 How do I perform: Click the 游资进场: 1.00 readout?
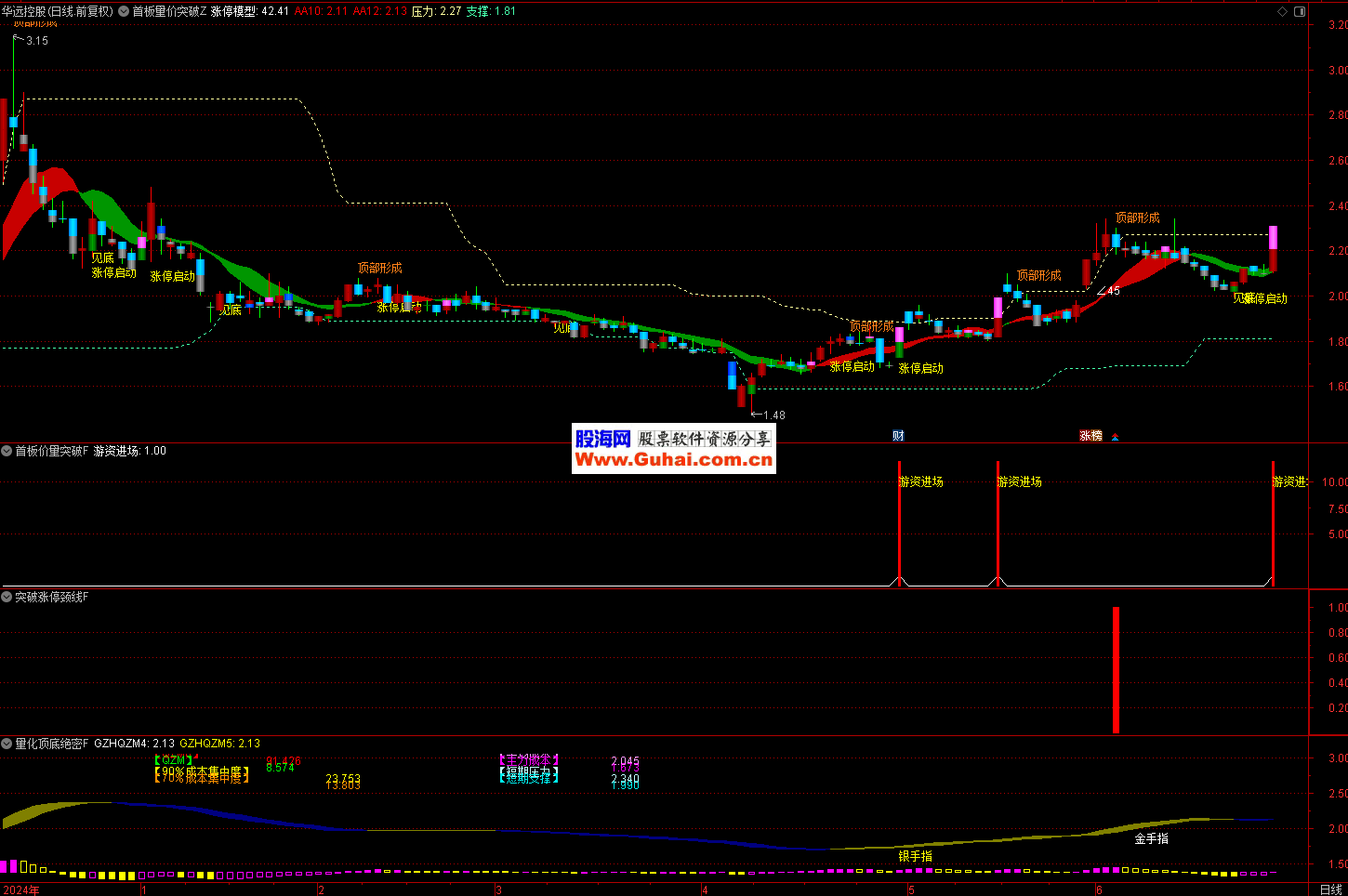[130, 451]
